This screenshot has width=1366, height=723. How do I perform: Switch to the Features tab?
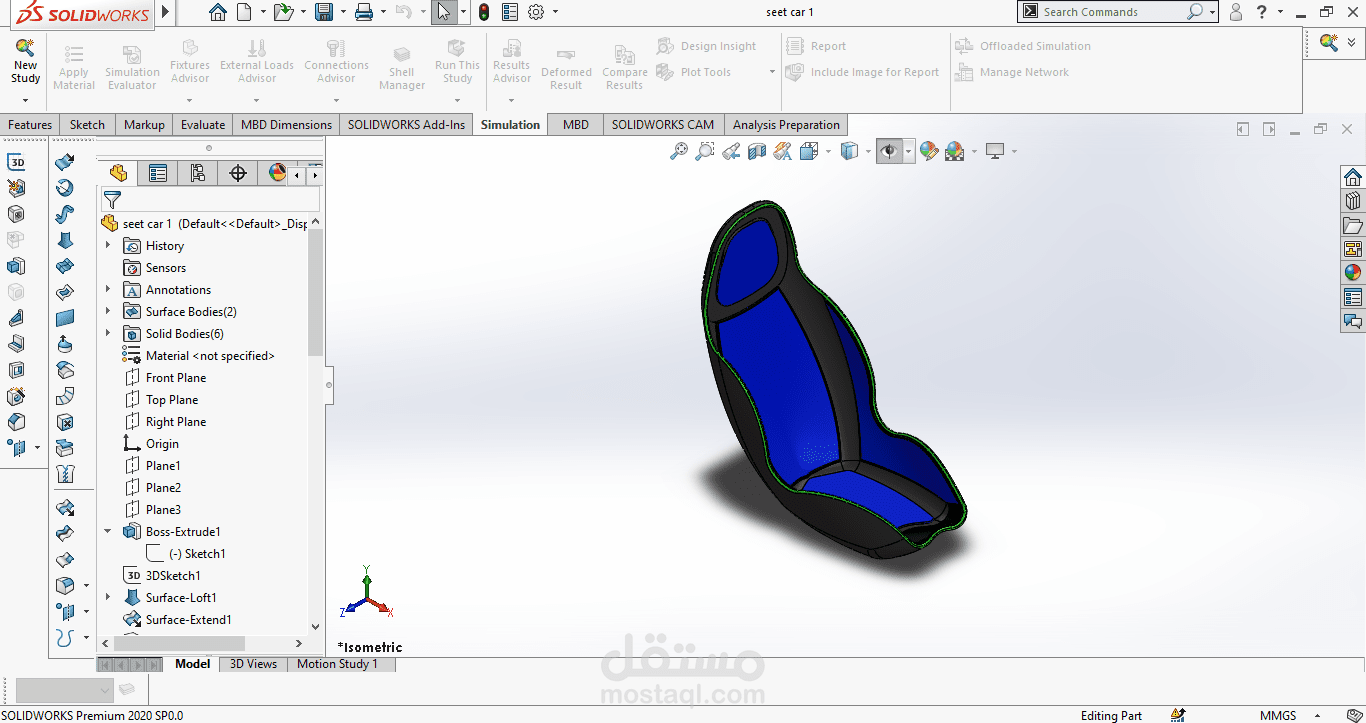click(x=30, y=125)
